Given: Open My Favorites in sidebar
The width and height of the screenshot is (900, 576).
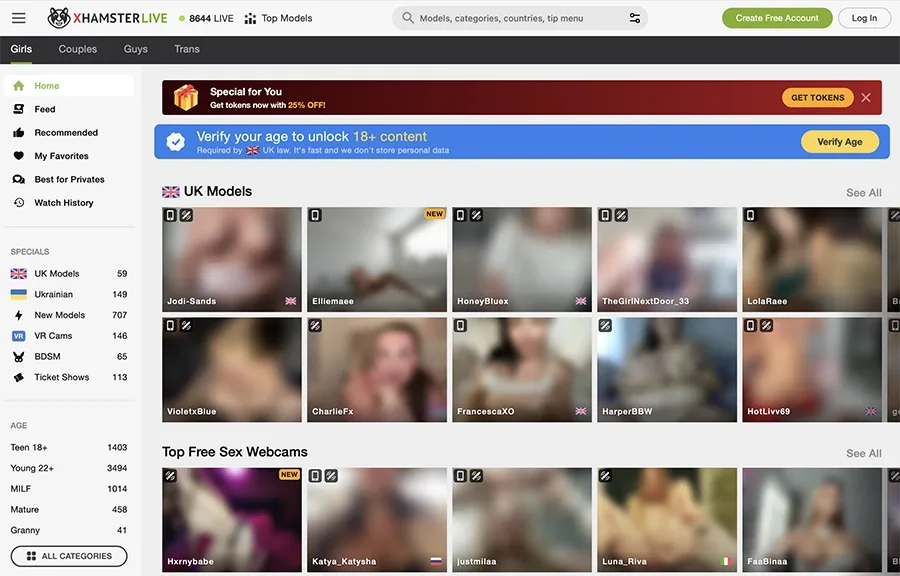Looking at the screenshot, I should [x=61, y=156].
